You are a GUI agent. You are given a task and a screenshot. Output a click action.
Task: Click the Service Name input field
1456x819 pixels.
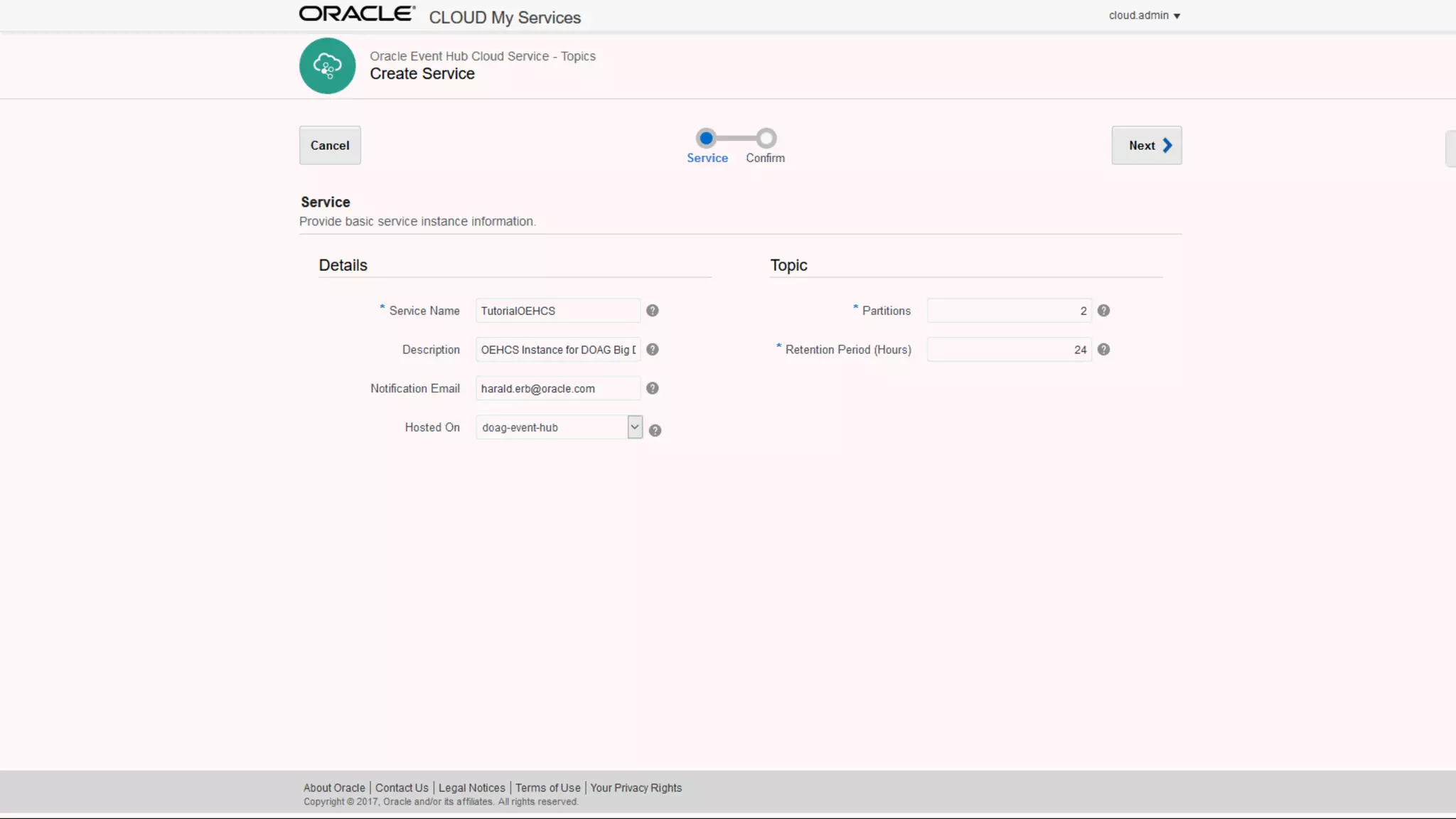pyautogui.click(x=557, y=311)
